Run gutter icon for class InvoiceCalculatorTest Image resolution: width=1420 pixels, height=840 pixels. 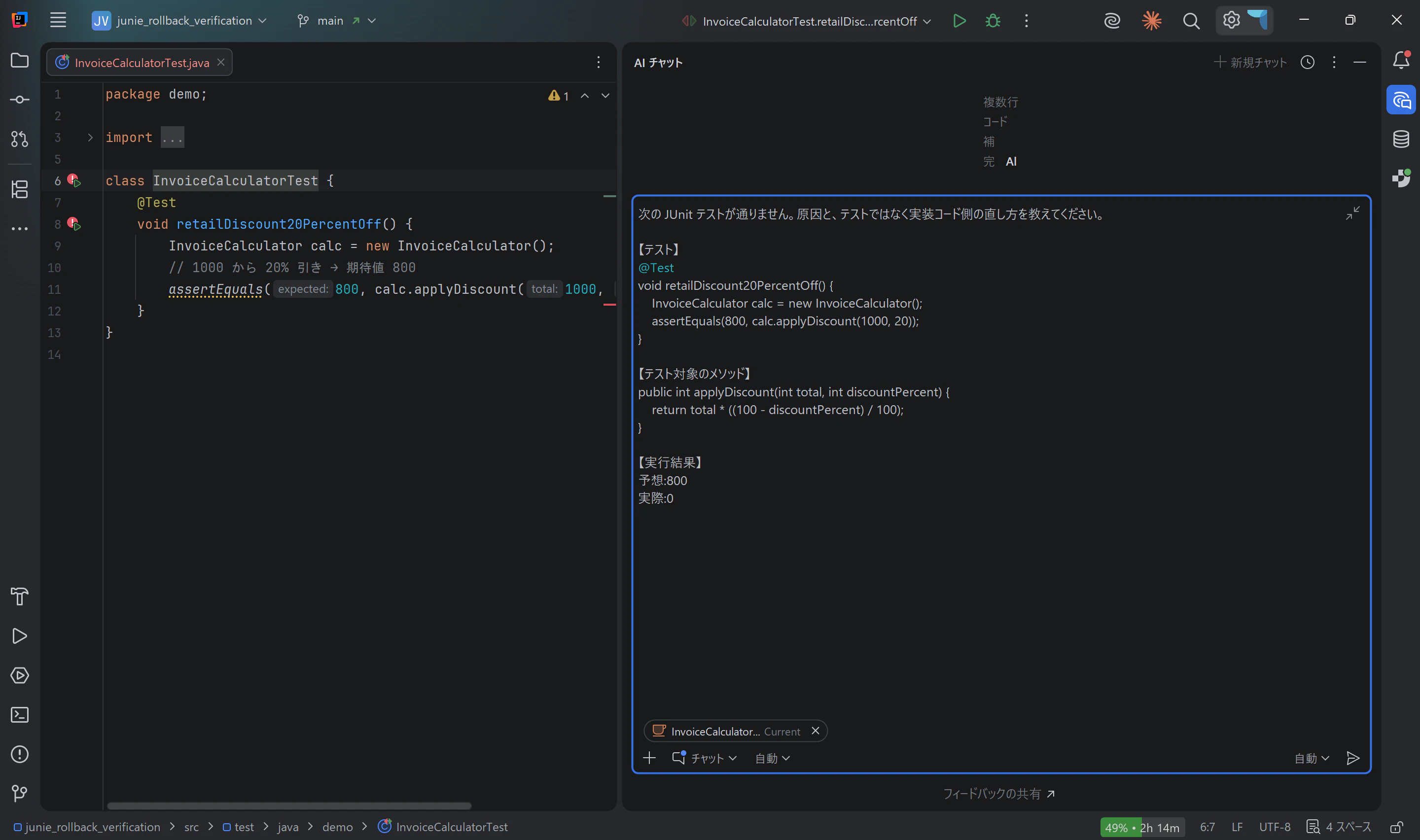pos(74,180)
